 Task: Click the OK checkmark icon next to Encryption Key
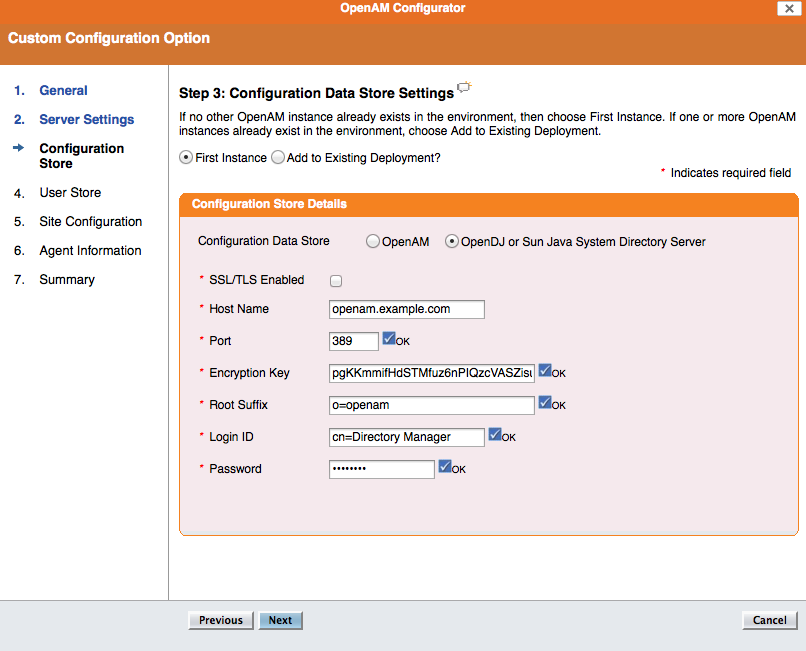tap(545, 370)
